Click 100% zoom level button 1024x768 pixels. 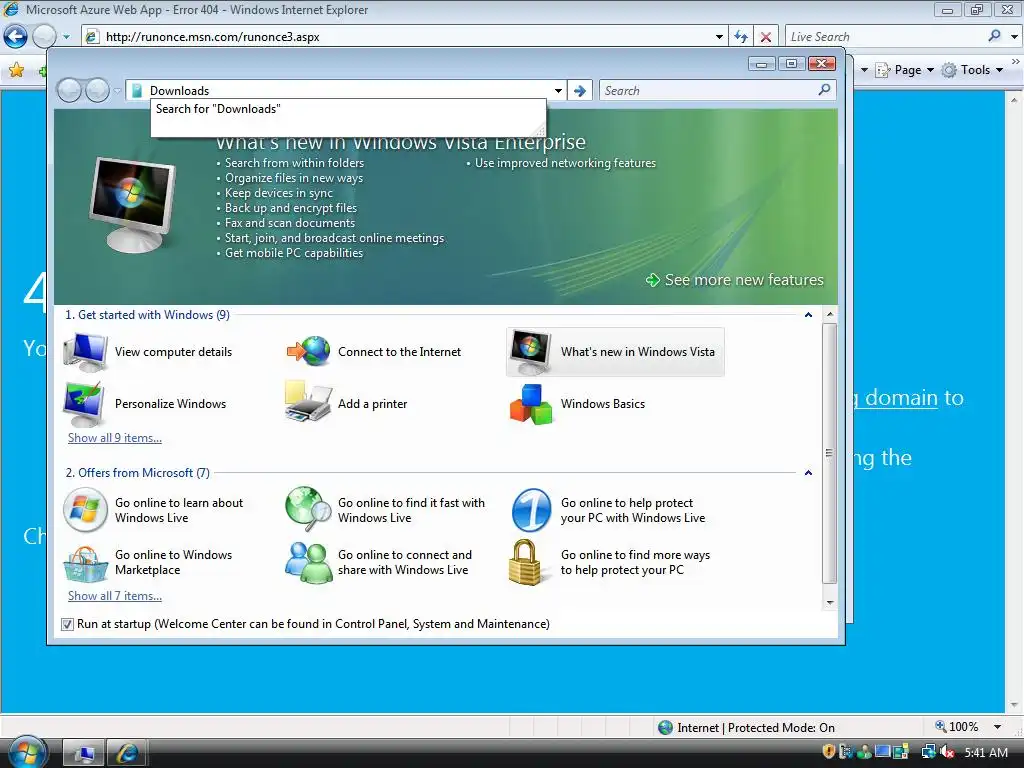click(x=957, y=727)
